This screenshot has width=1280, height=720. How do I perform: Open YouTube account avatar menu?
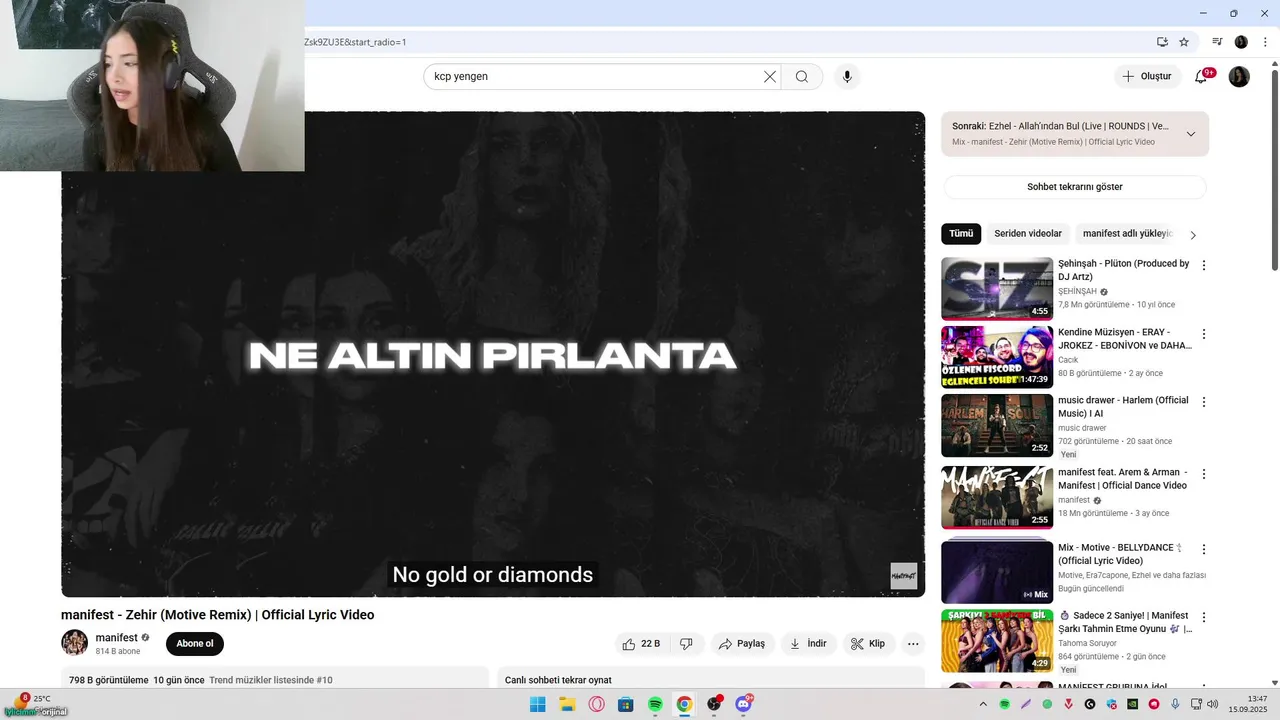coord(1239,76)
